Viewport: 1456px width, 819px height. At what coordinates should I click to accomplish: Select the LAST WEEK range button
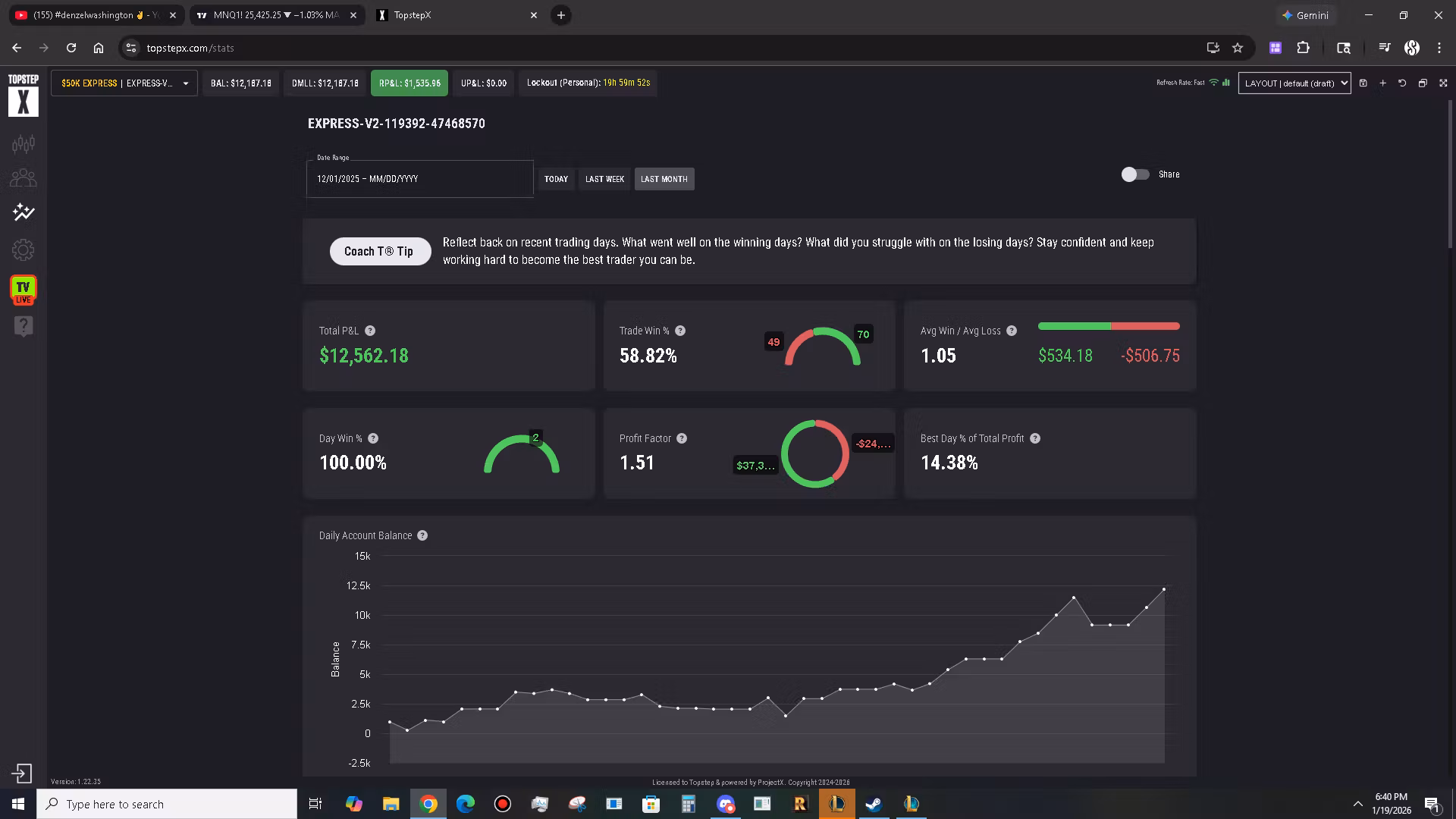click(x=604, y=179)
